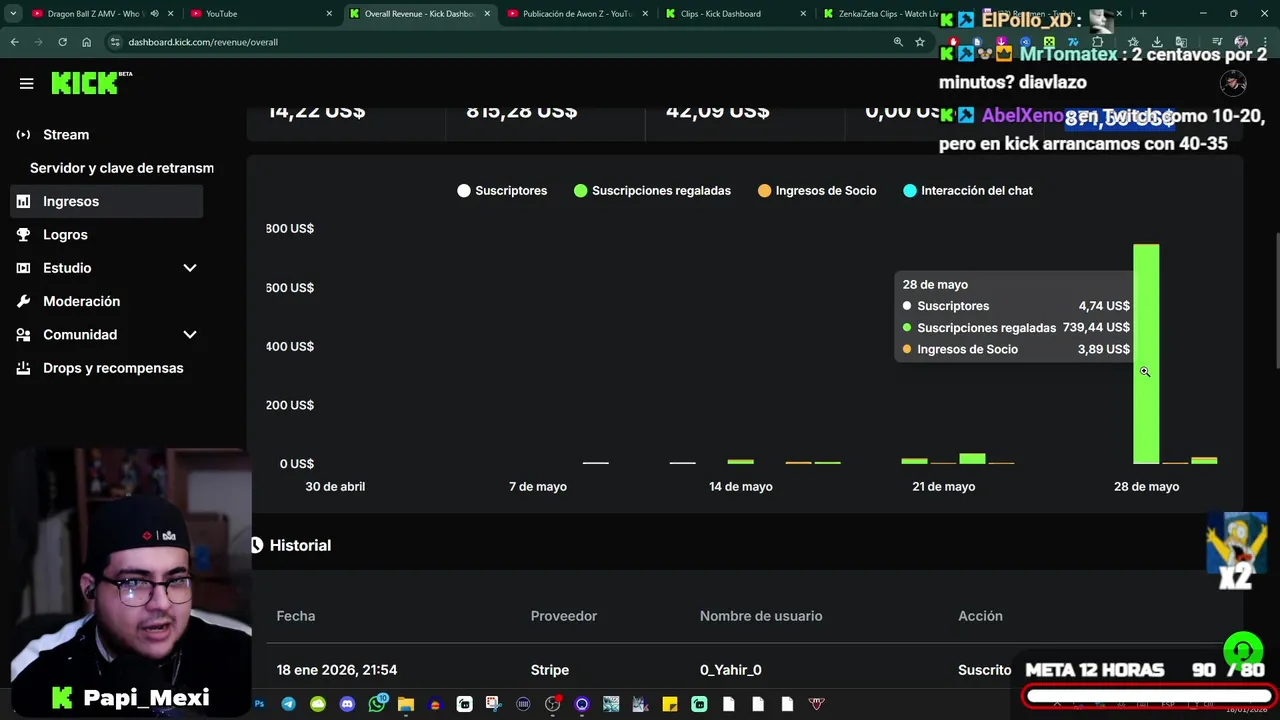Close the Overall Revenue tab
Viewport: 1280px width, 720px height.
pos(488,14)
